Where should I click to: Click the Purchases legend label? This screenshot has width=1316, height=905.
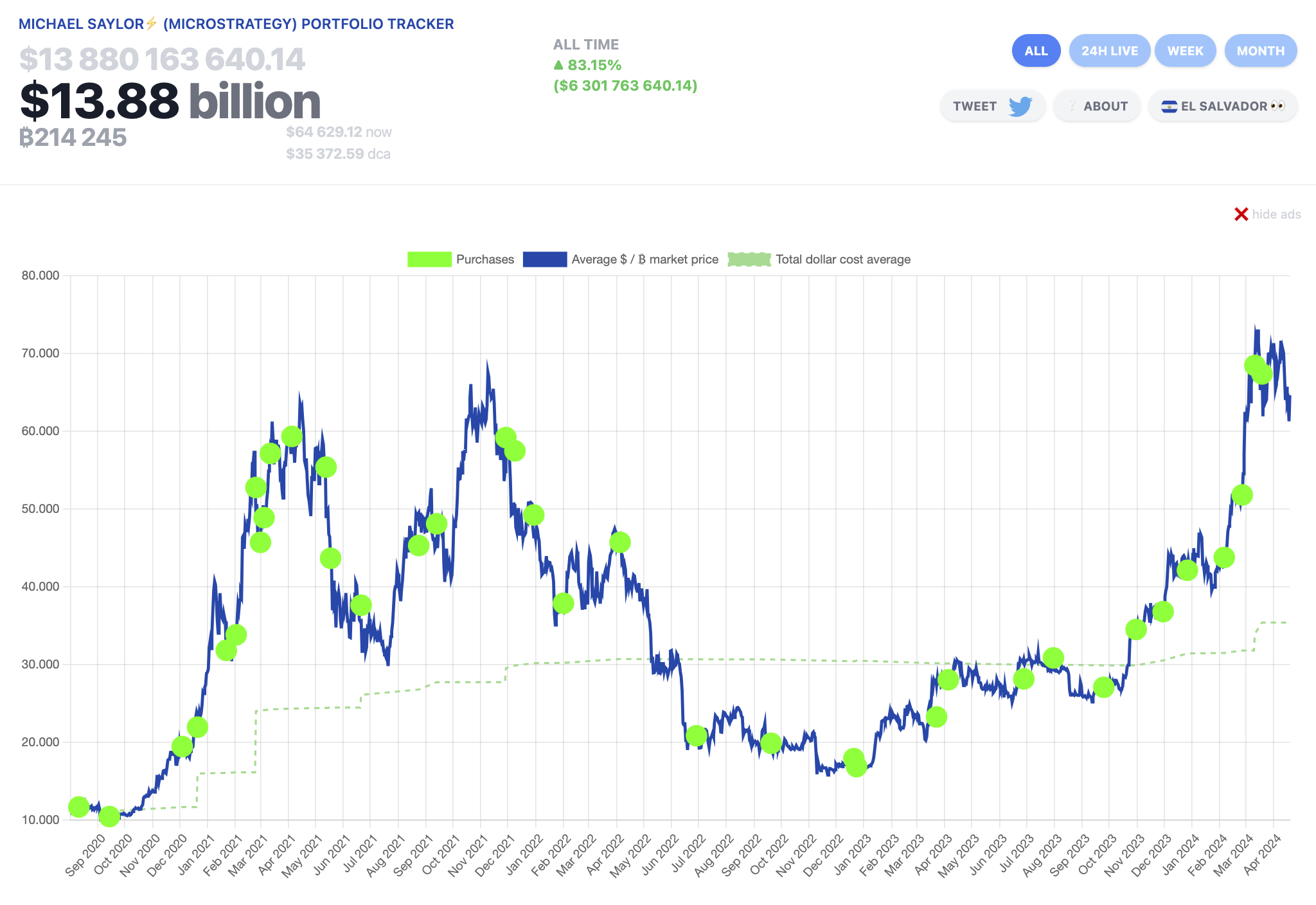[x=485, y=259]
